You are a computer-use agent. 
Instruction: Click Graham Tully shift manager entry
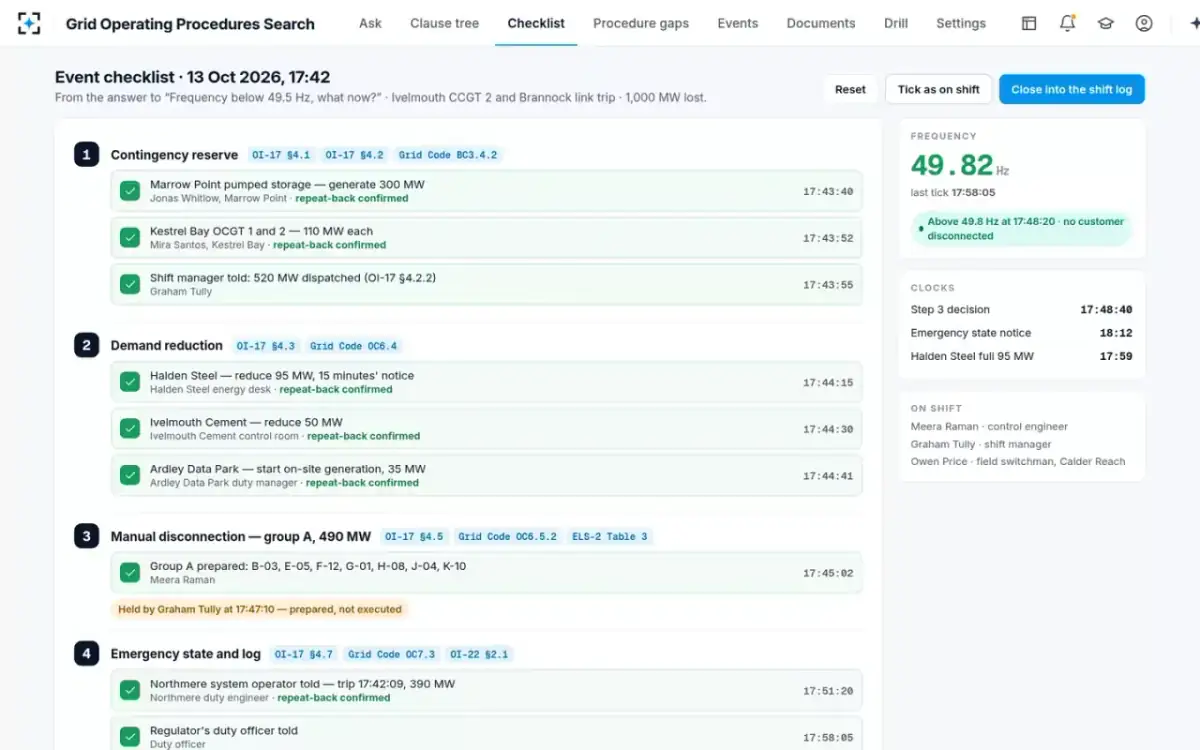pyautogui.click(x=981, y=444)
